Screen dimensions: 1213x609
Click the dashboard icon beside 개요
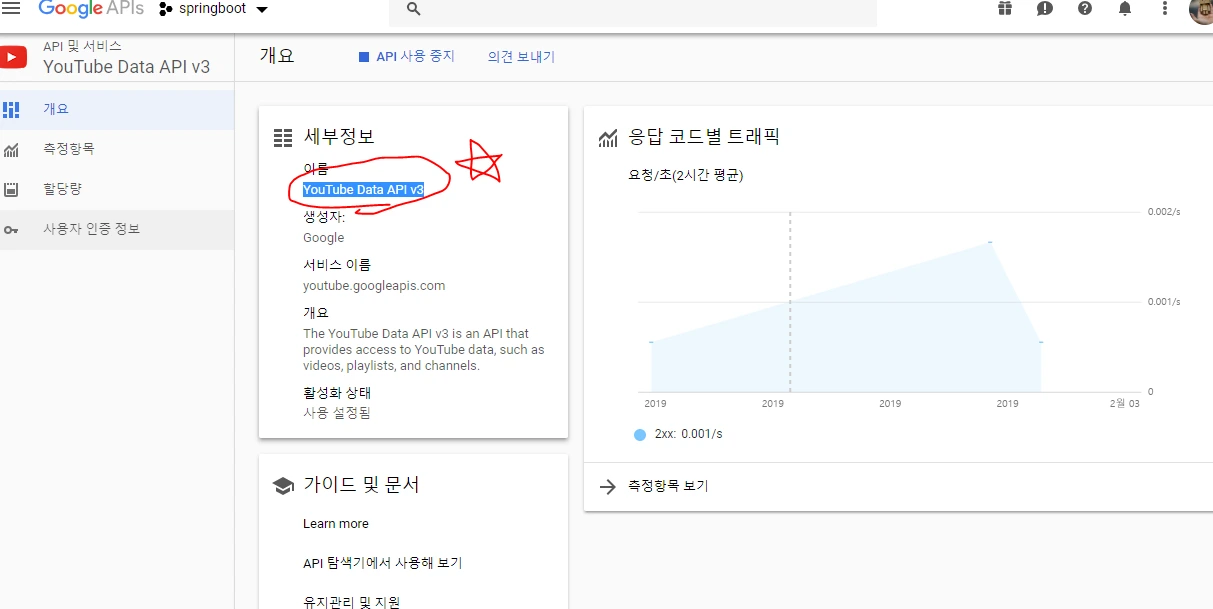click(11, 109)
